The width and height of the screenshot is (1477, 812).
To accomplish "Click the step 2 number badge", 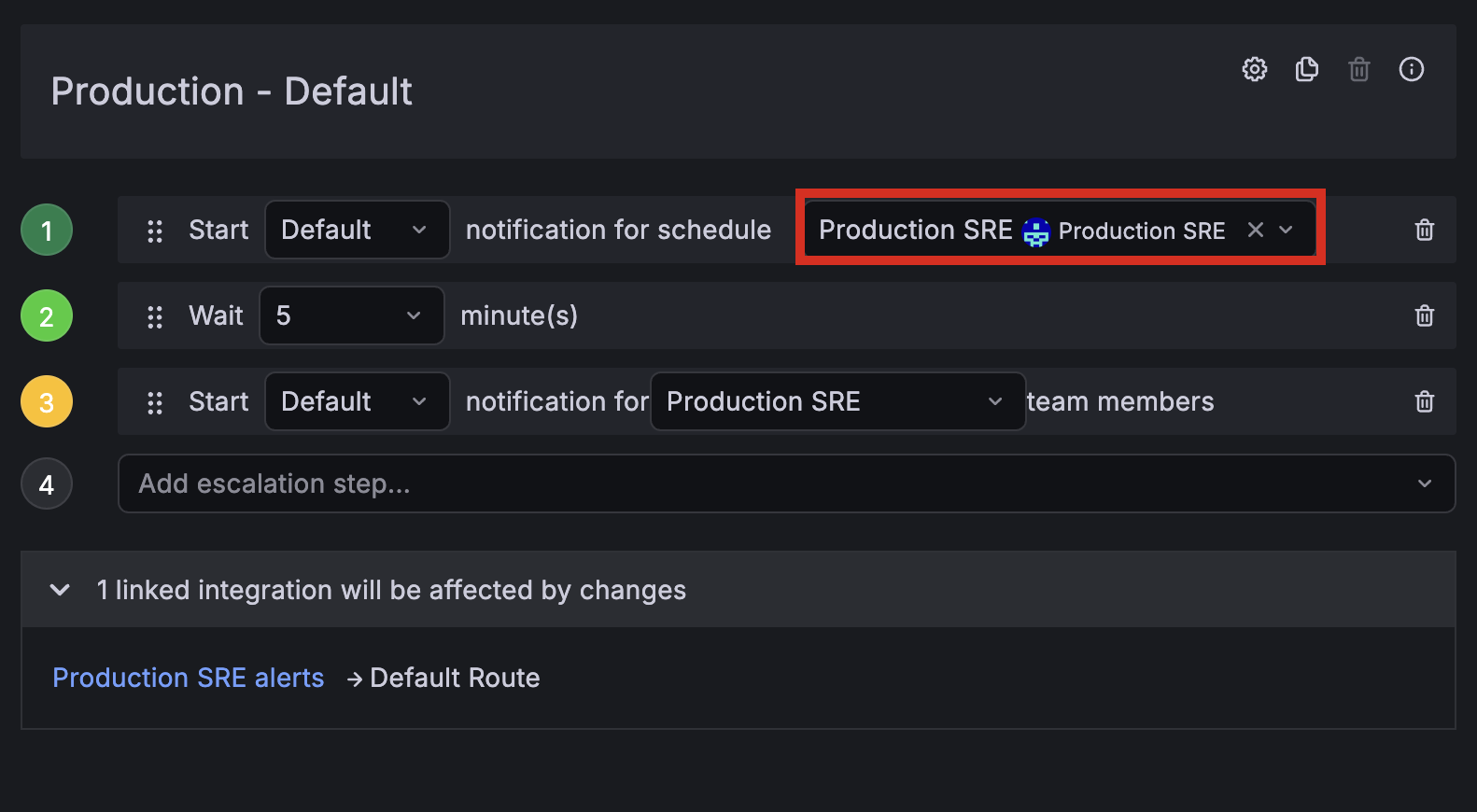I will click(46, 315).
